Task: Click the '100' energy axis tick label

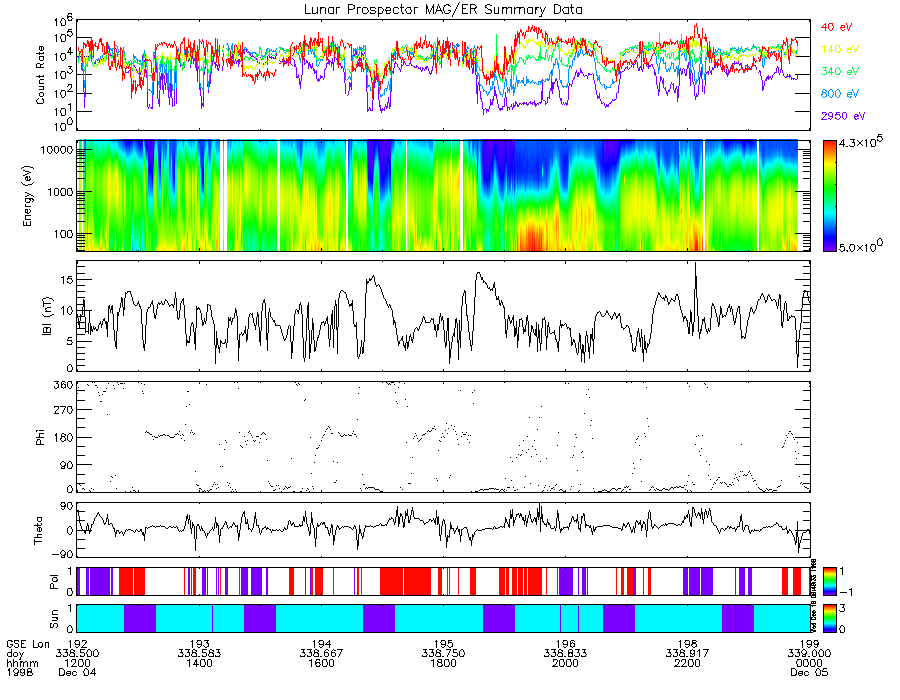Action: click(64, 234)
